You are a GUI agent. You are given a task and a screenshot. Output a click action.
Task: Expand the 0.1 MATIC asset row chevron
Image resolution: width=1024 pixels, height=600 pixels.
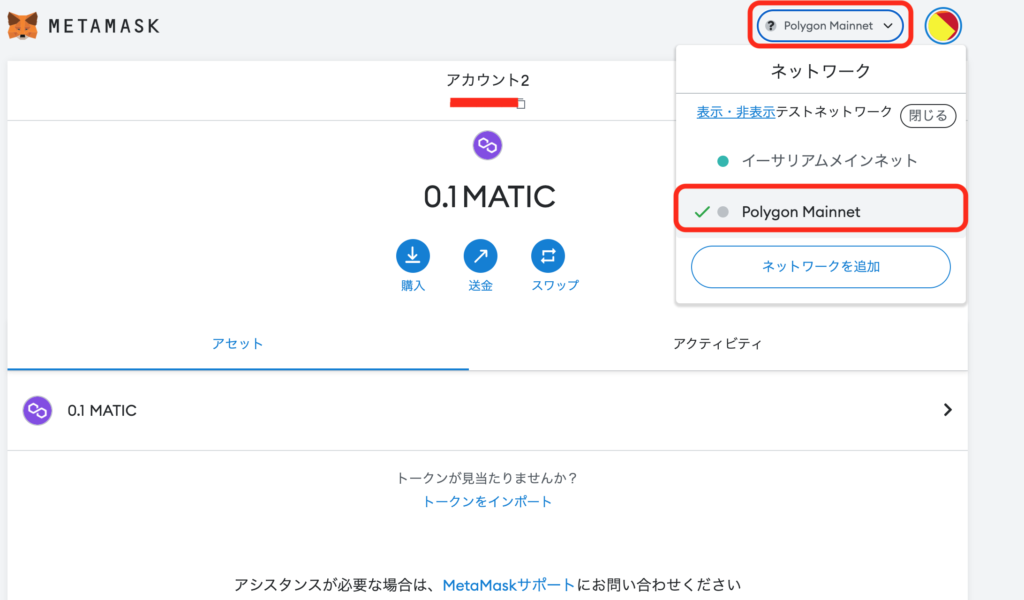pos(948,410)
